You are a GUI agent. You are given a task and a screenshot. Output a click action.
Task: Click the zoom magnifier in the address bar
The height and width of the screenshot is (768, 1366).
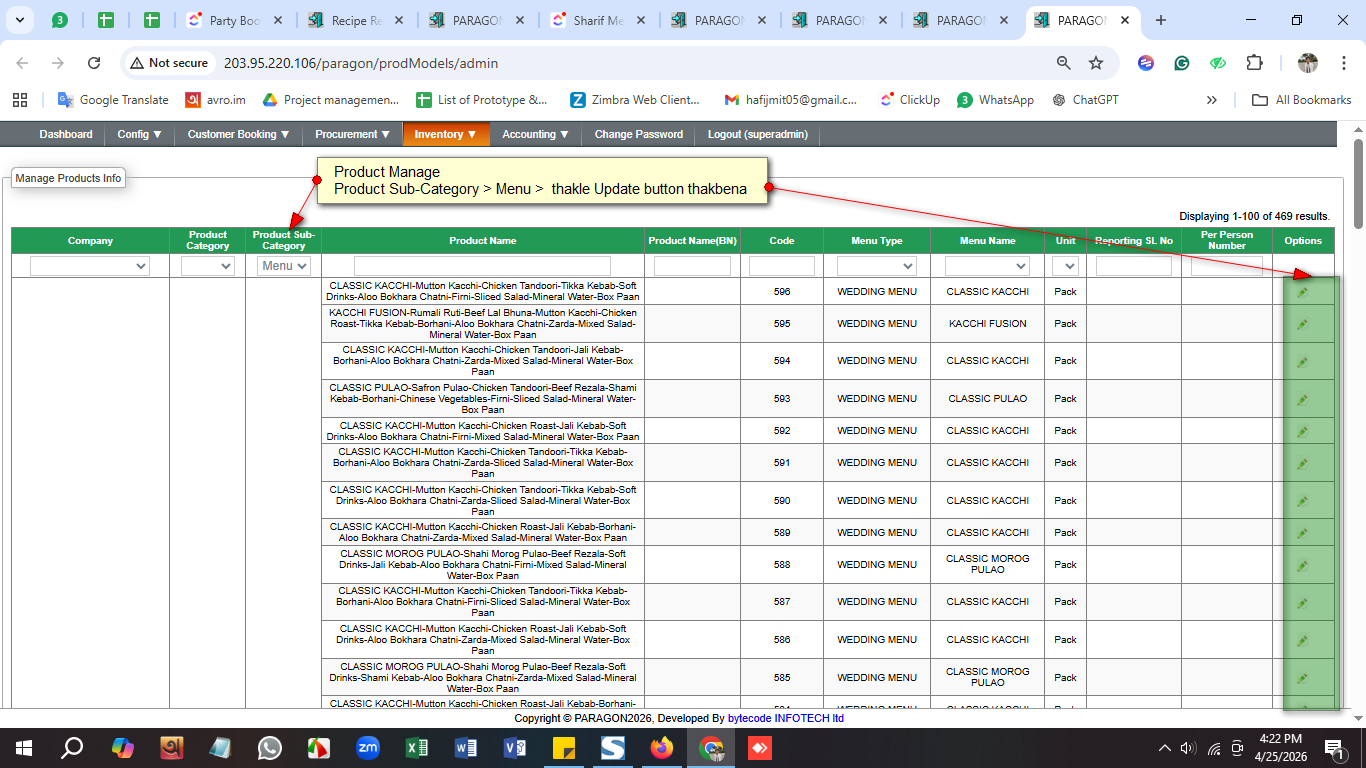click(1064, 63)
